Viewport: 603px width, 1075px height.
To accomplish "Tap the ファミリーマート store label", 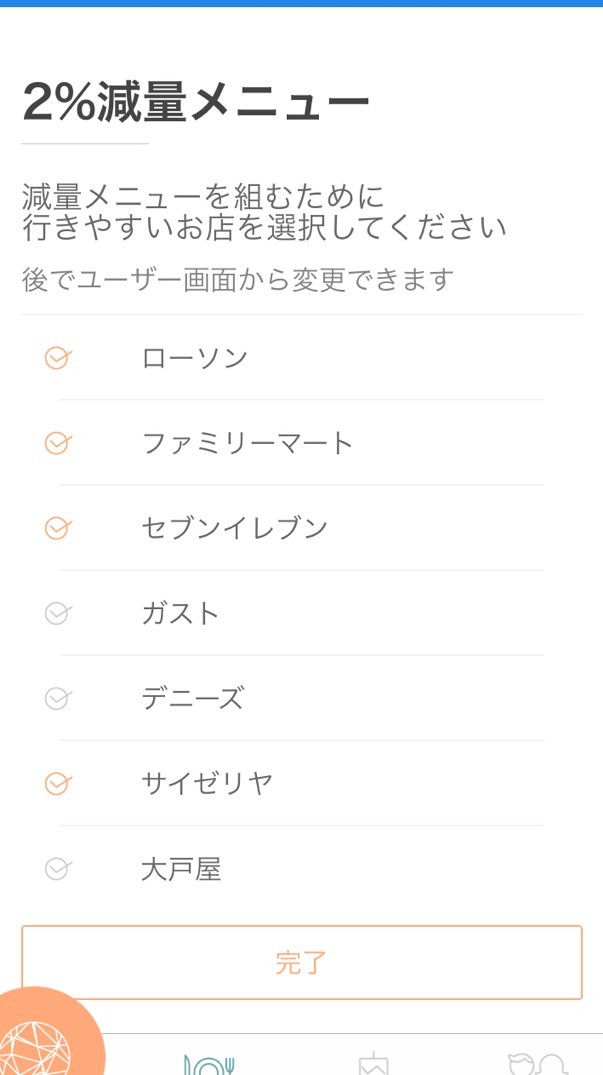I will click(x=248, y=443).
